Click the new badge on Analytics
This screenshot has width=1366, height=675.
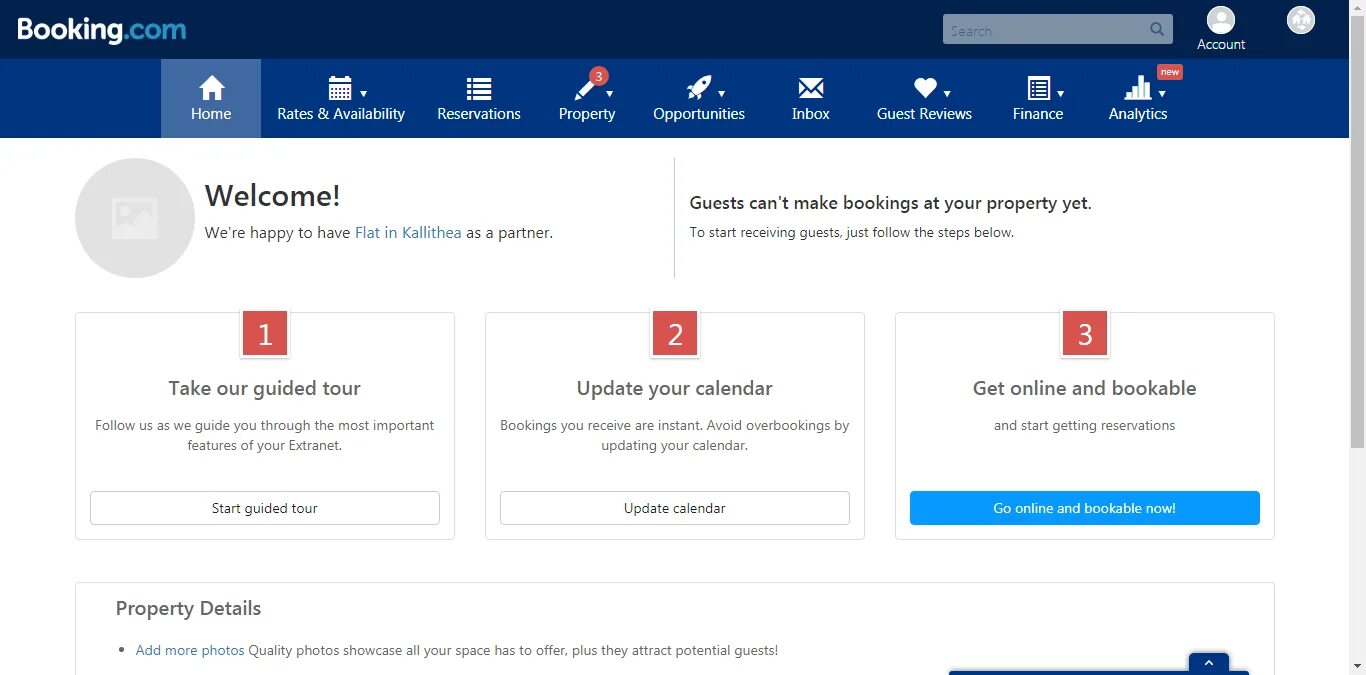point(1170,72)
